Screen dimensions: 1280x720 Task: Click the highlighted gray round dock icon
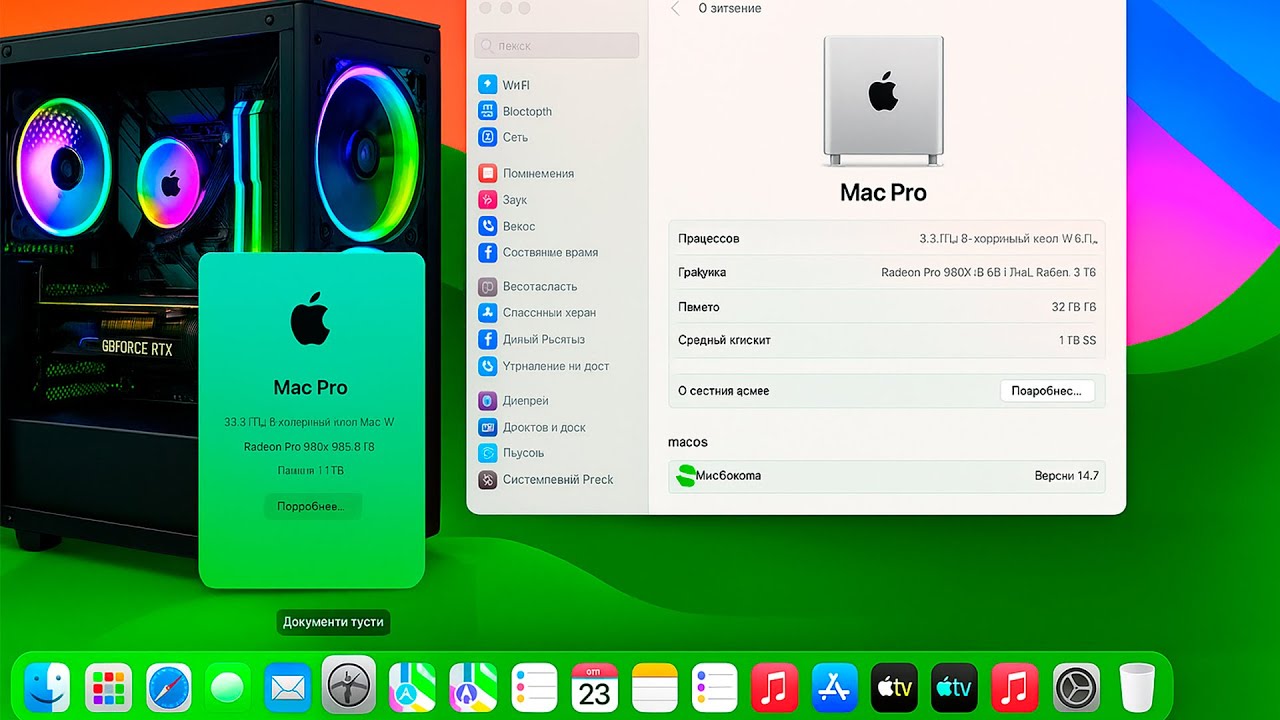(x=349, y=685)
